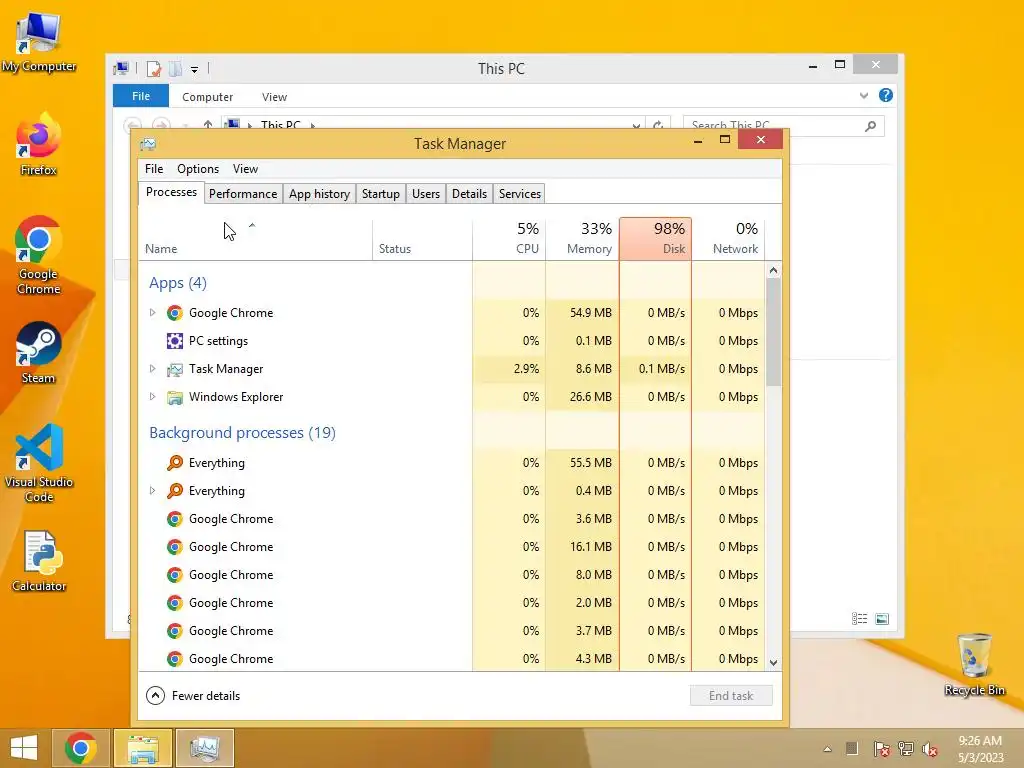The width and height of the screenshot is (1024, 768).
Task: Click the End task button
Action: point(731,696)
